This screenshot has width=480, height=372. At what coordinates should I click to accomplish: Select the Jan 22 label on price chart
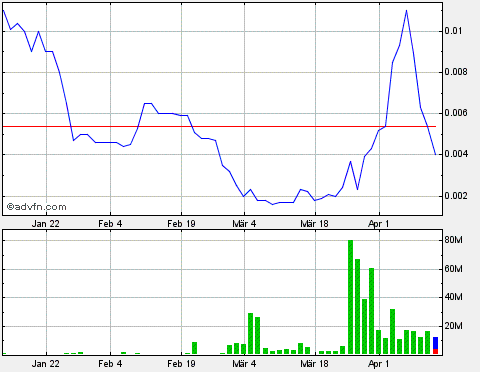[x=46, y=224]
